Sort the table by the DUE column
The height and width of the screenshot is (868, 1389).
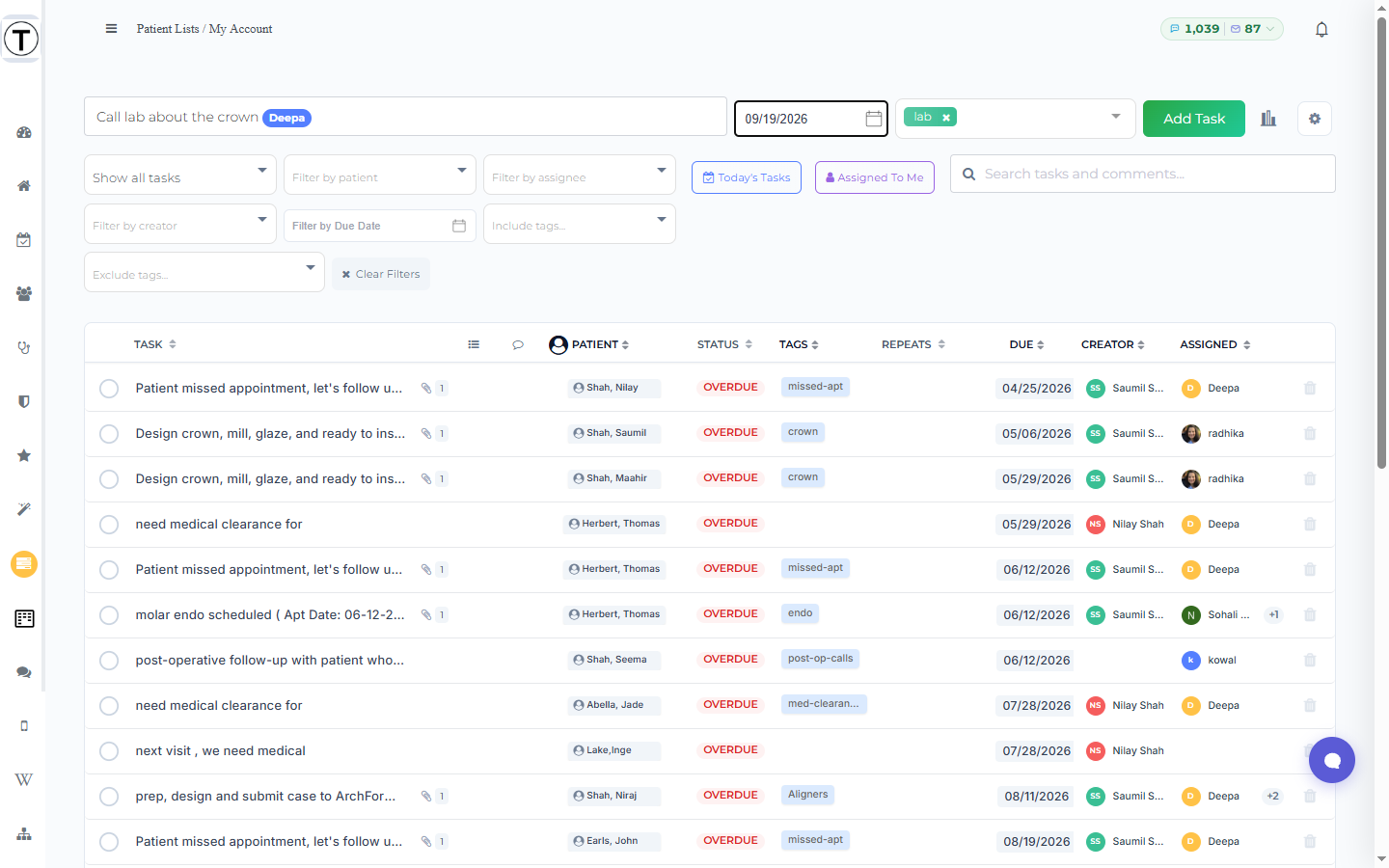(x=1027, y=344)
